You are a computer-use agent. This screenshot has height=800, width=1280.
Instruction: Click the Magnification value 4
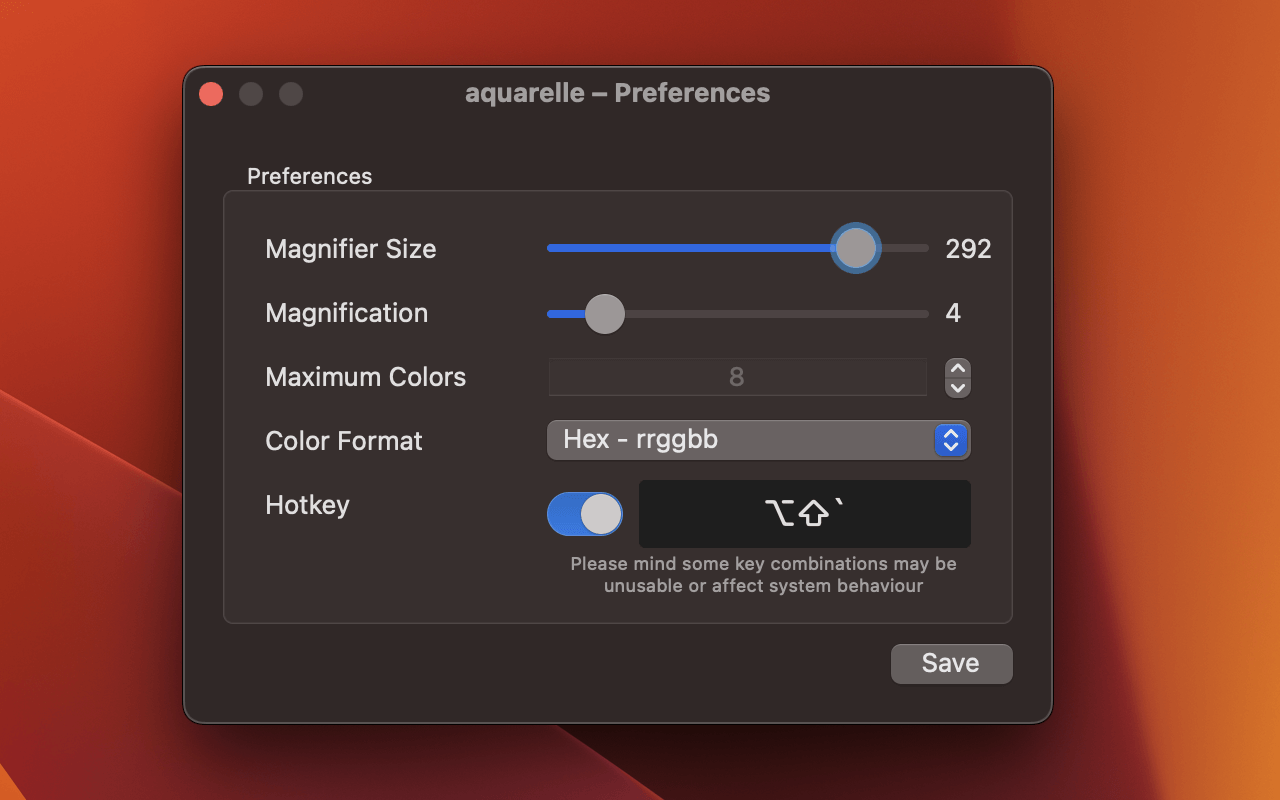point(953,313)
